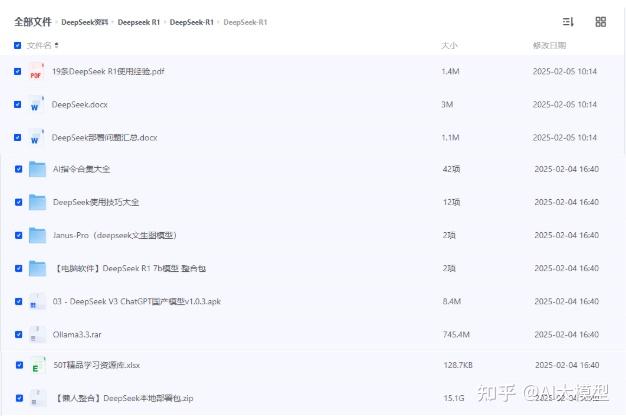Click archive icon of Ollama3.3.rar

pyautogui.click(x=36, y=334)
